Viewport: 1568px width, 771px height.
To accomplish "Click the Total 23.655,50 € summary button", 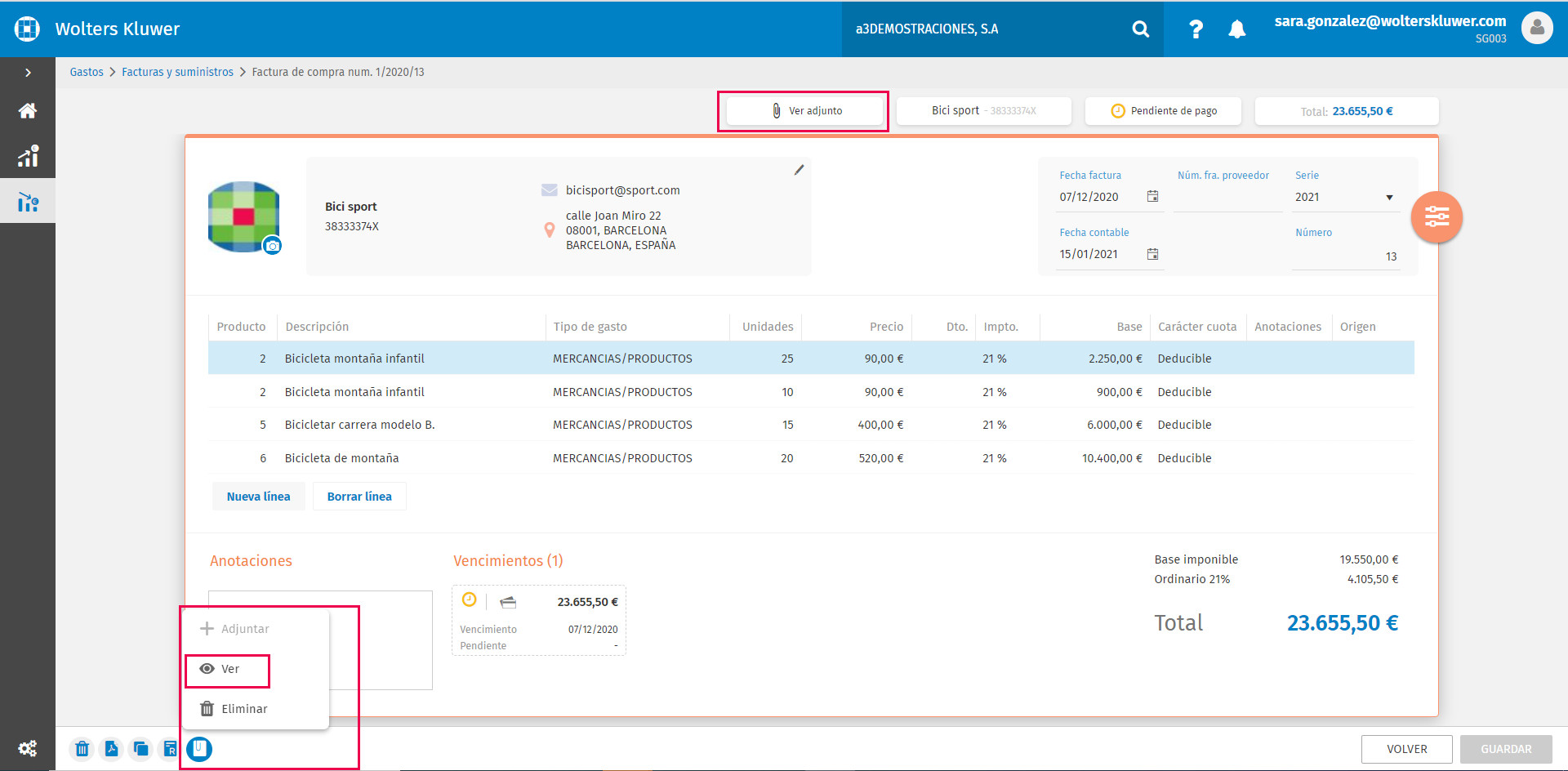I will tap(1347, 111).
